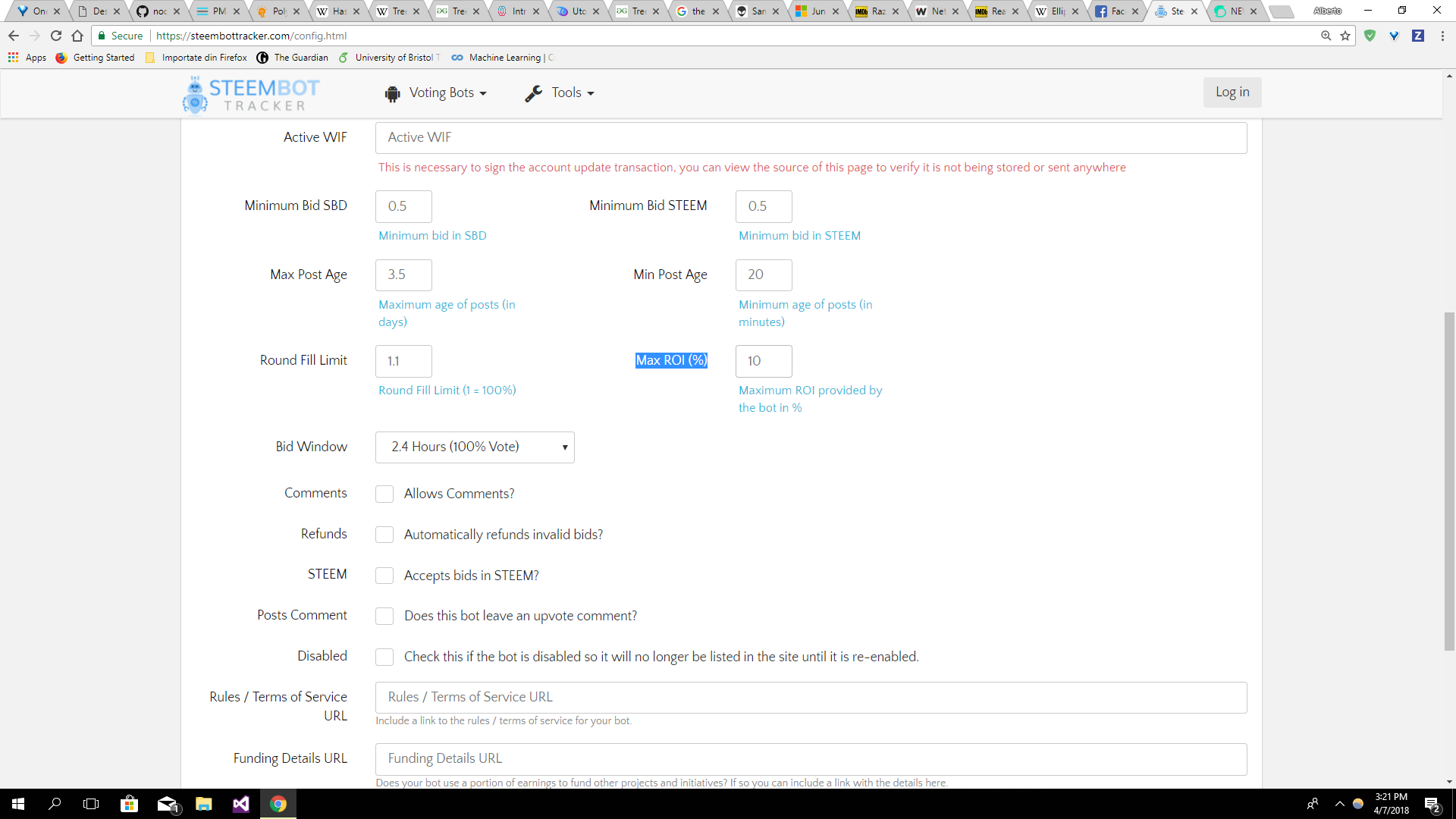Open the Voting Bots dropdown menu
Image resolution: width=1456 pixels, height=819 pixels.
pos(436,93)
